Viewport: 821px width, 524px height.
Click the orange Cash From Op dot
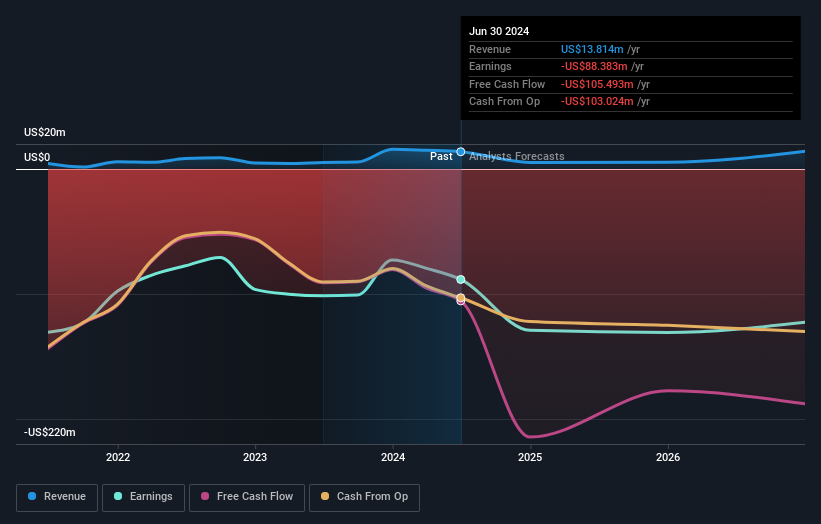(x=325, y=496)
